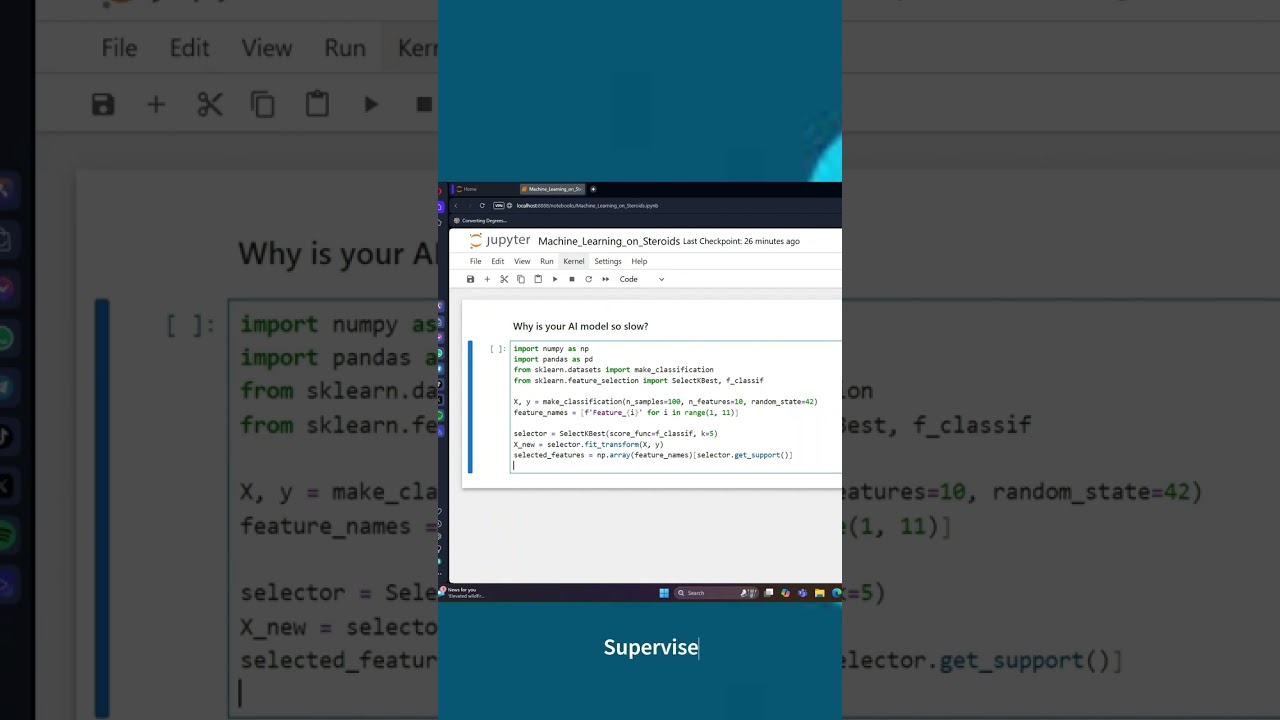Screen dimensions: 1280x720
Task: Copy the cell via the centered notebook's copy icon
Action: tap(521, 279)
